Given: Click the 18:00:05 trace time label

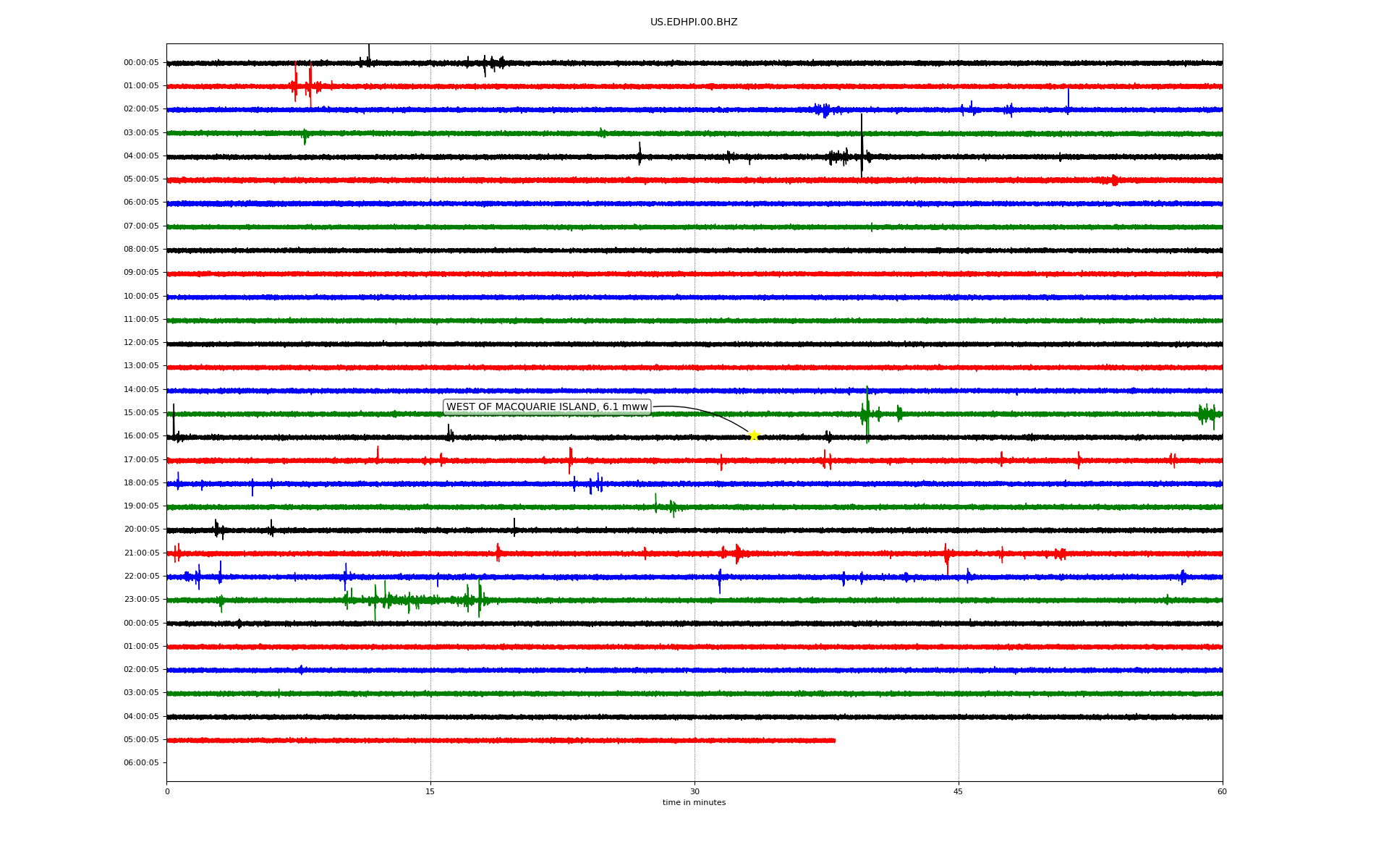Looking at the screenshot, I should coord(141,483).
